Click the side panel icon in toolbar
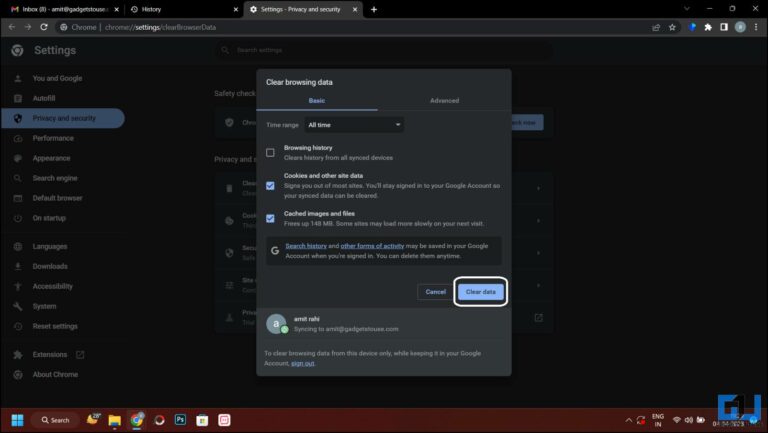The image size is (768, 433). point(723,27)
